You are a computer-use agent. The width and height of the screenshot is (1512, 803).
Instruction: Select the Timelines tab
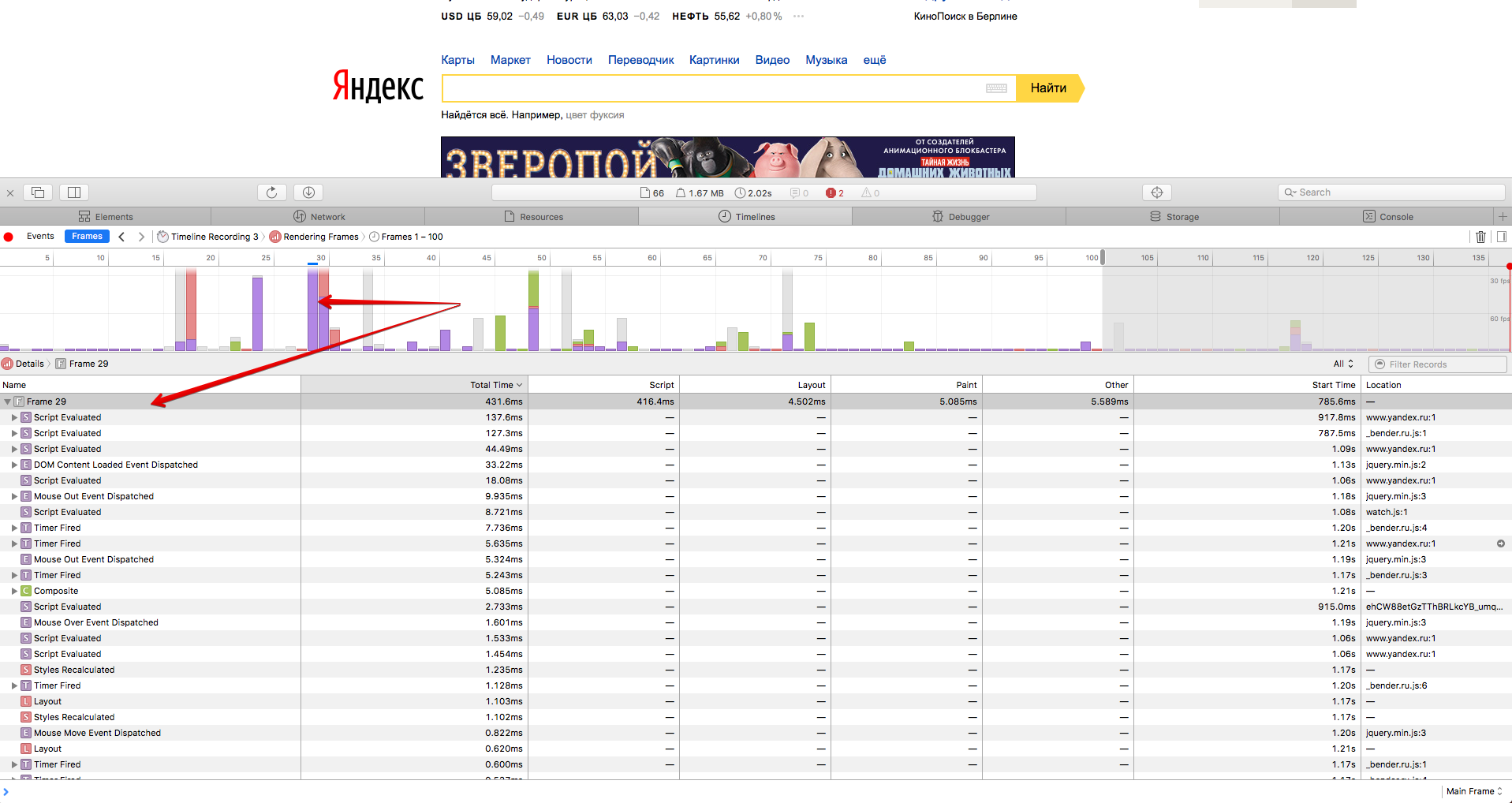click(x=746, y=216)
